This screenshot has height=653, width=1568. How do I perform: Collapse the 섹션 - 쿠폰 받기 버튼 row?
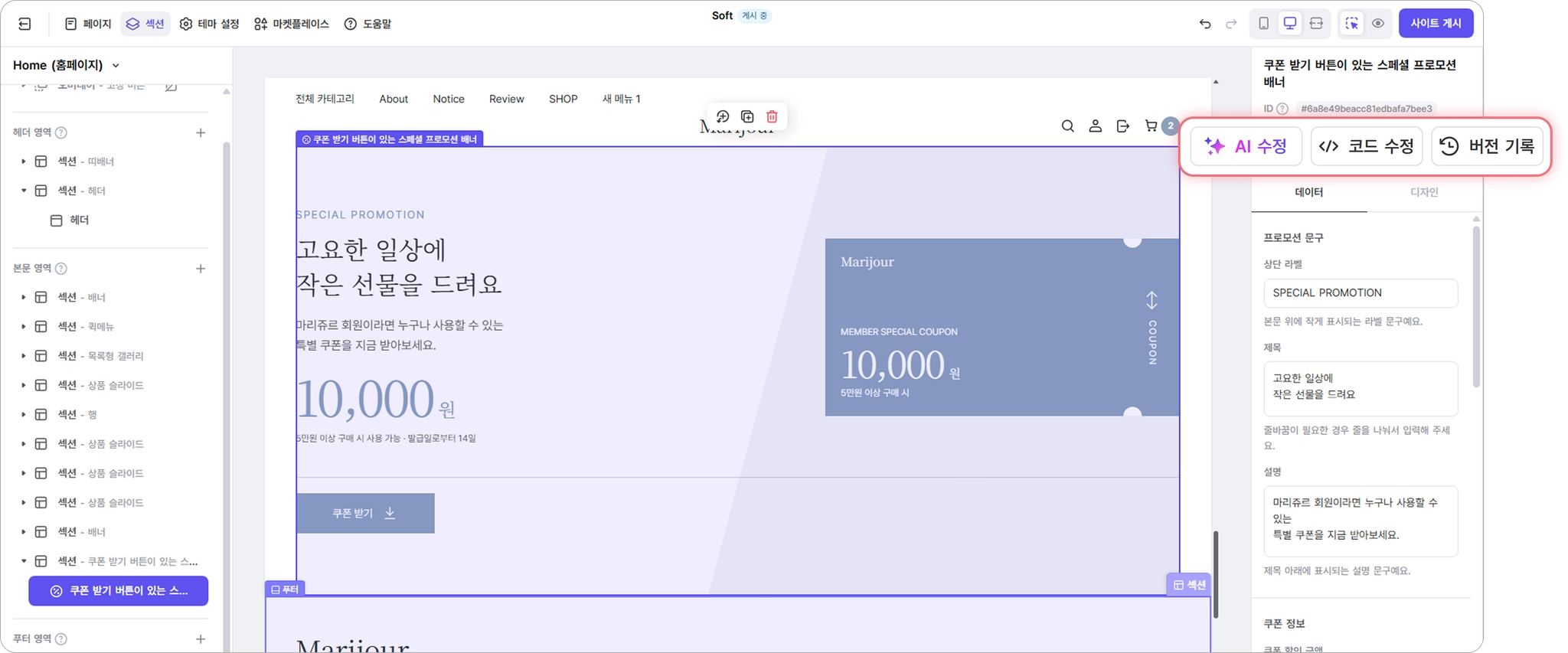23,561
